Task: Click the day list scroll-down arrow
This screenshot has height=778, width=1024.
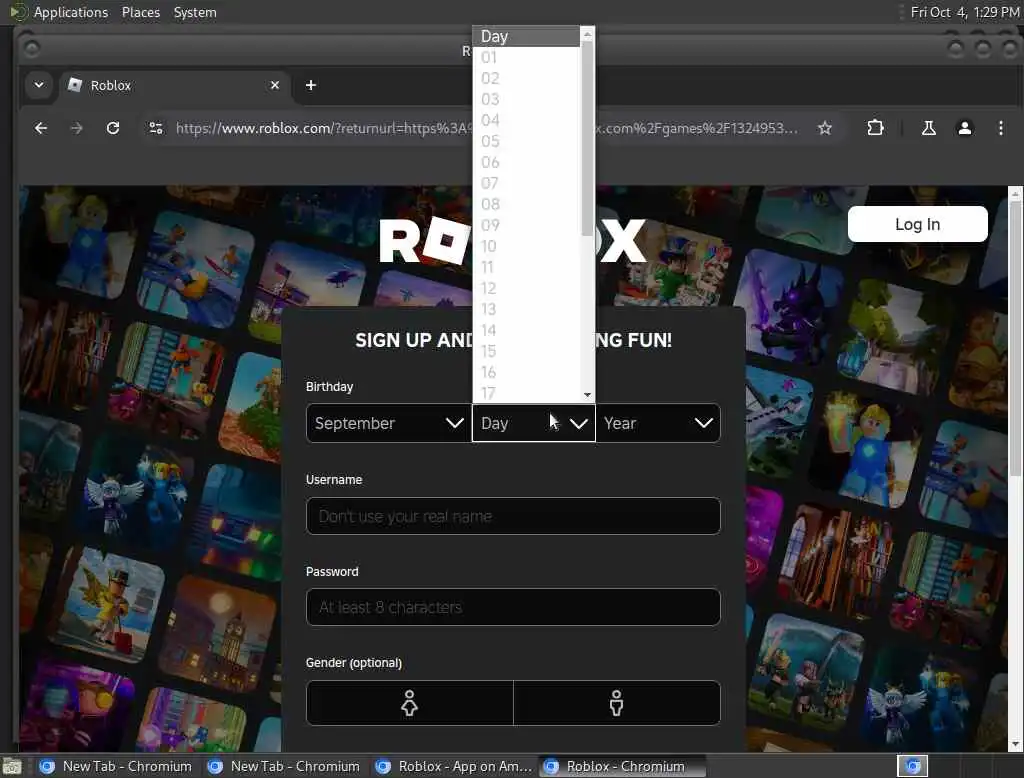Action: pos(587,395)
